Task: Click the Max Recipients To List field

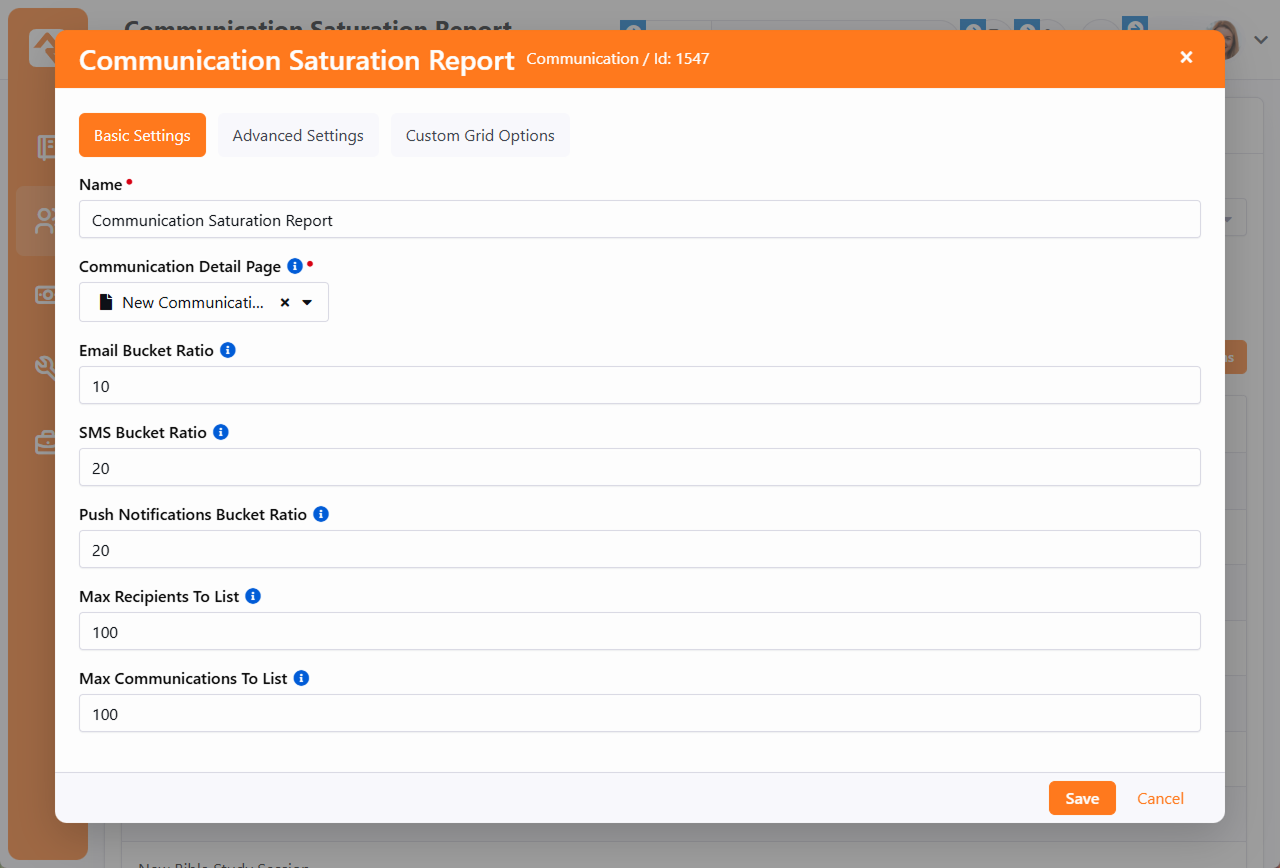Action: [x=640, y=631]
